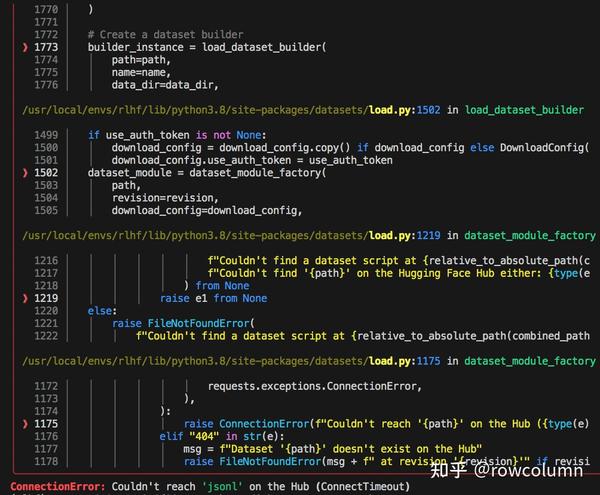Open the load.py:1219 file path link
This screenshot has height=495, width=600.
(x=231, y=236)
